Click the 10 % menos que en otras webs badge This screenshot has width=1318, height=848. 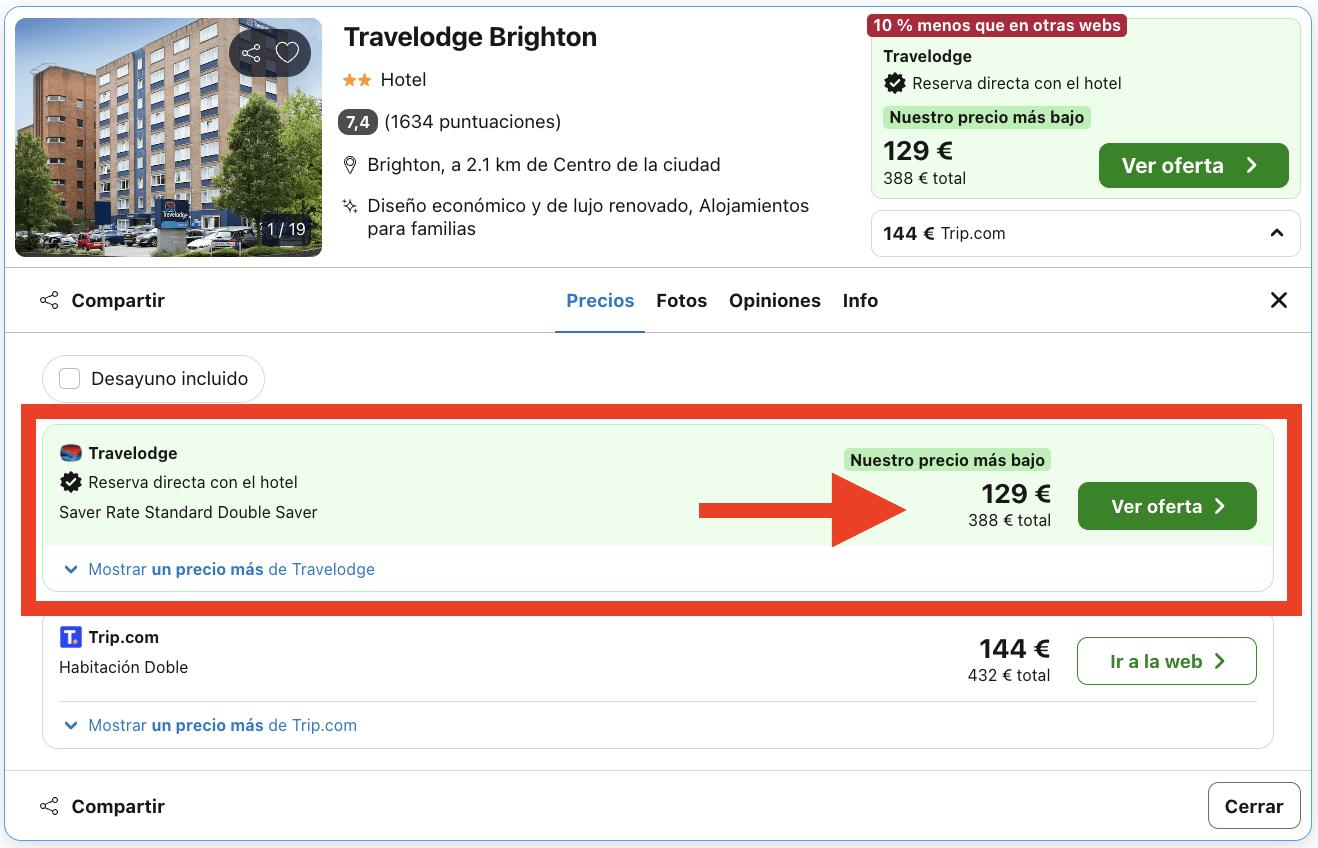[997, 25]
